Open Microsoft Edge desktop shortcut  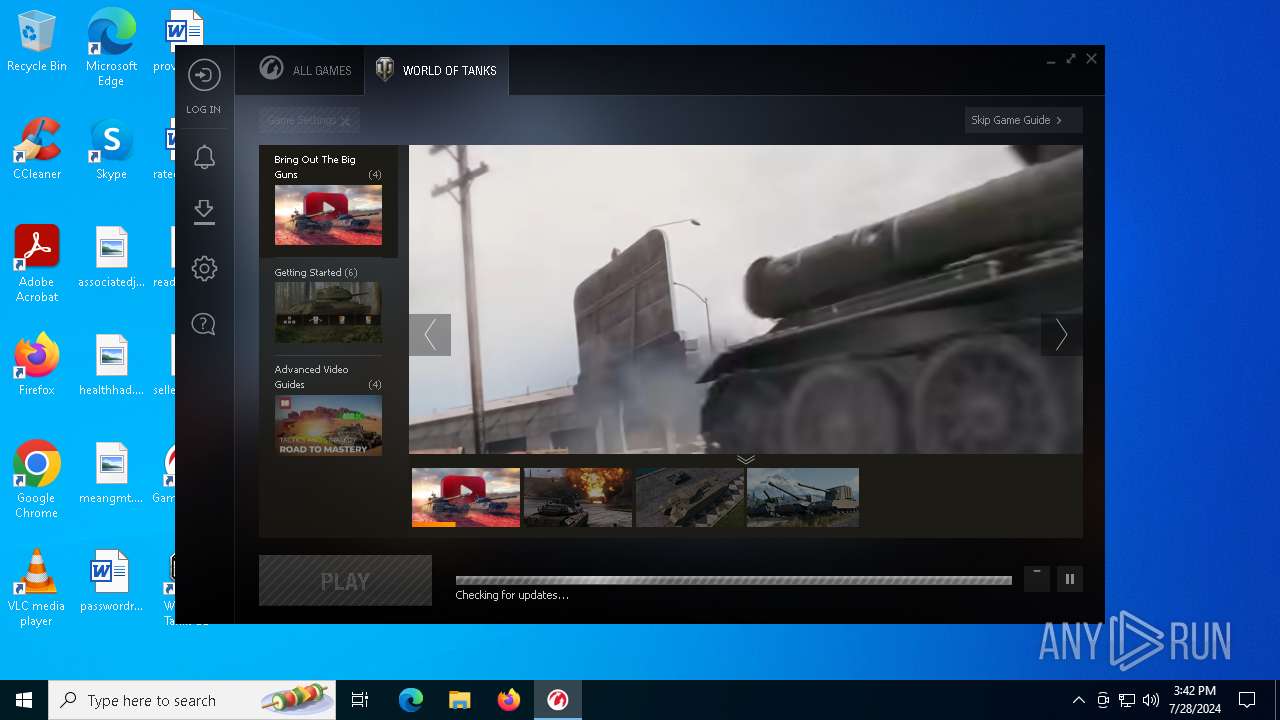(x=111, y=48)
